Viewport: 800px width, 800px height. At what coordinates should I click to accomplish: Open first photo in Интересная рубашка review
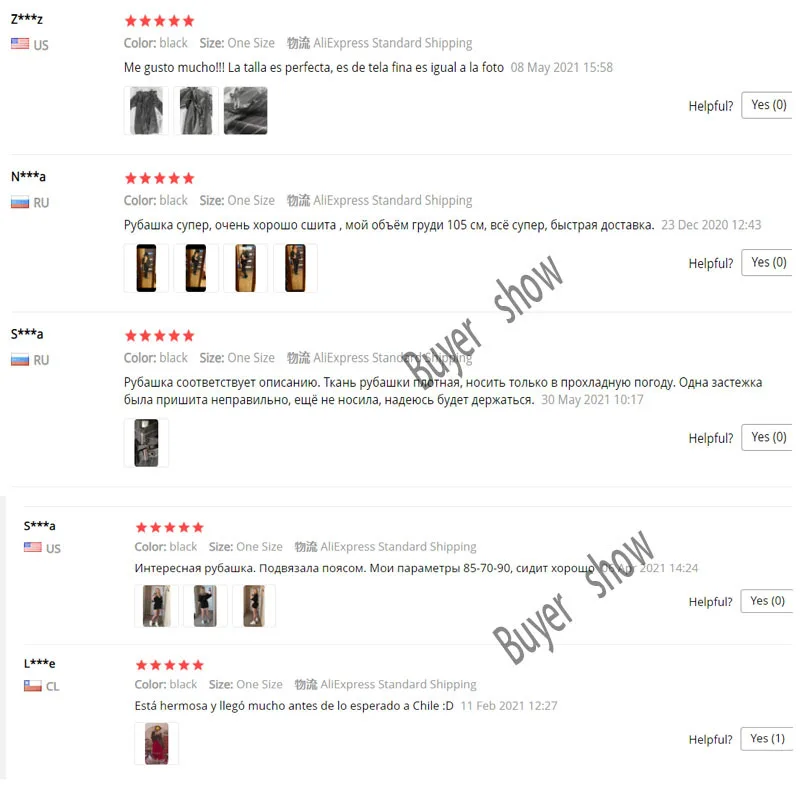point(157,606)
